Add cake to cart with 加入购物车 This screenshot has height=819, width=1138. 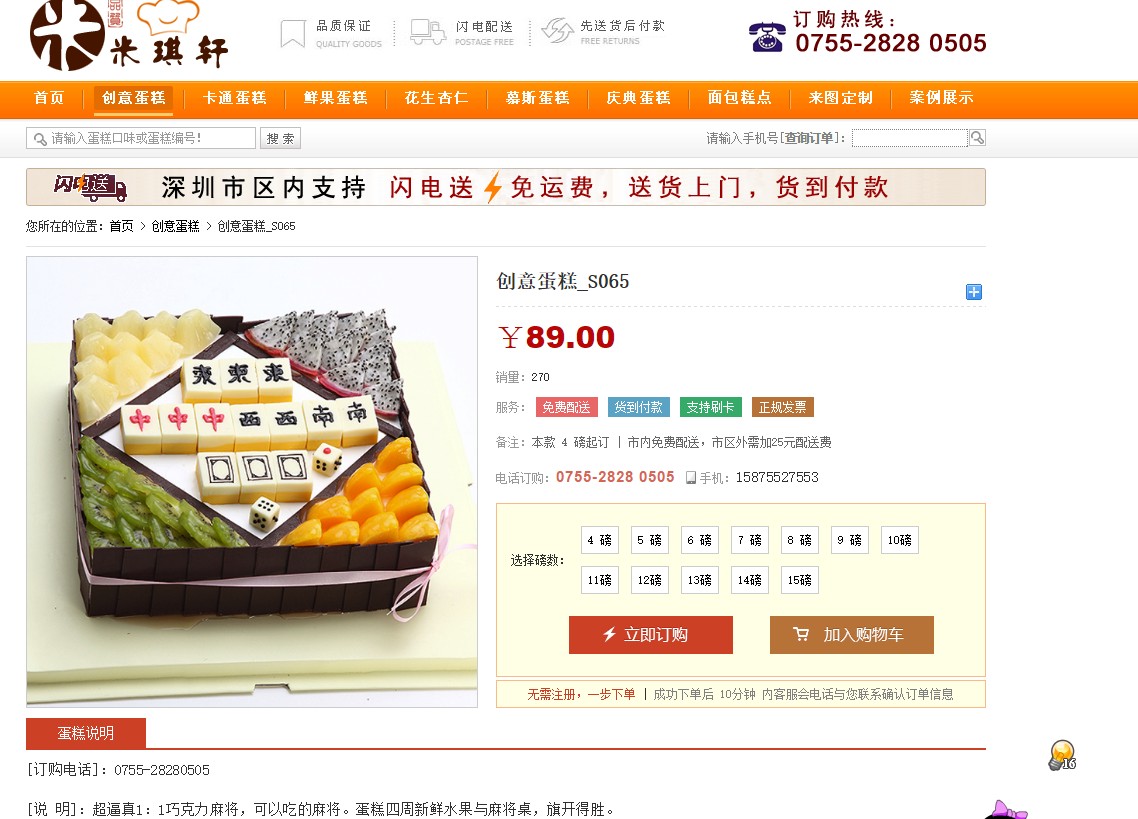pos(852,635)
